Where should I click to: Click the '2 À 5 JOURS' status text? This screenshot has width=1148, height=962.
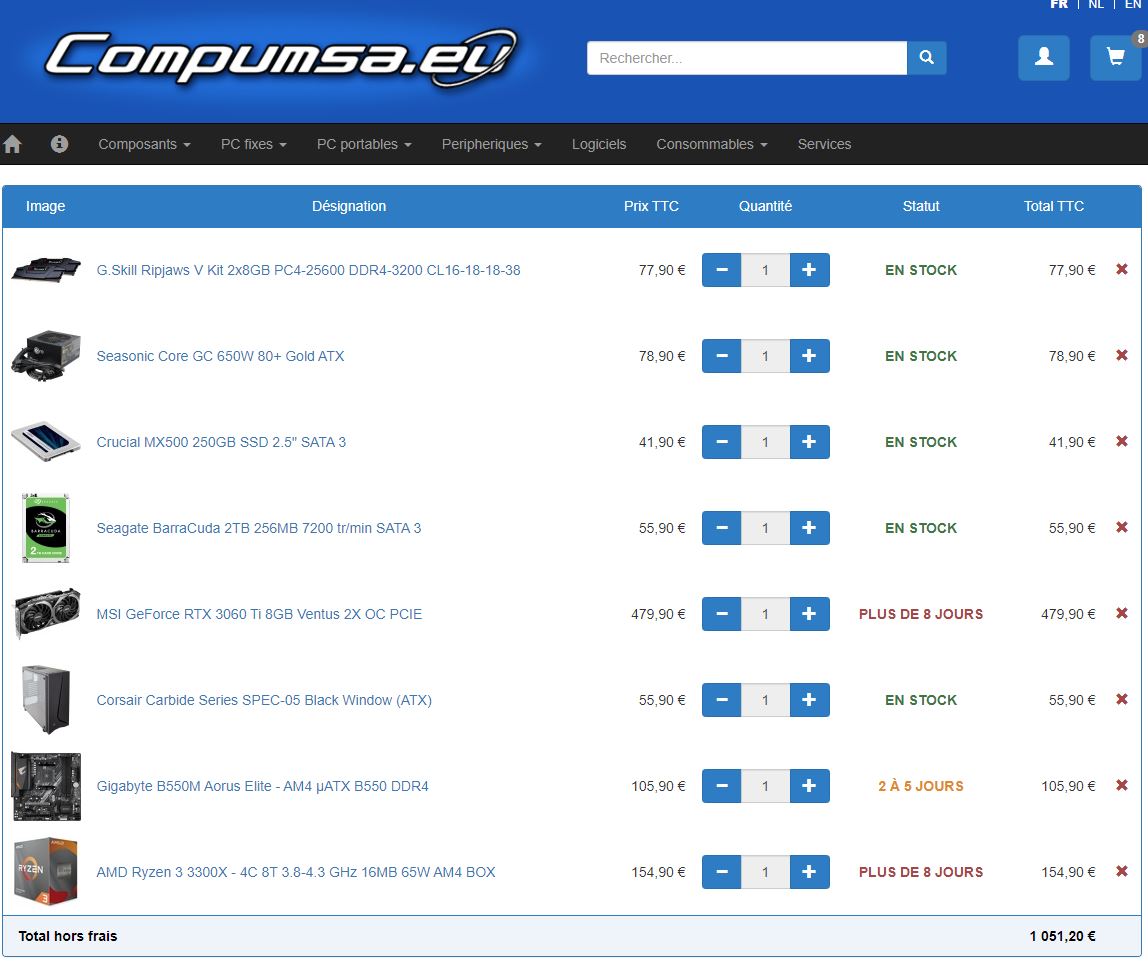[921, 786]
